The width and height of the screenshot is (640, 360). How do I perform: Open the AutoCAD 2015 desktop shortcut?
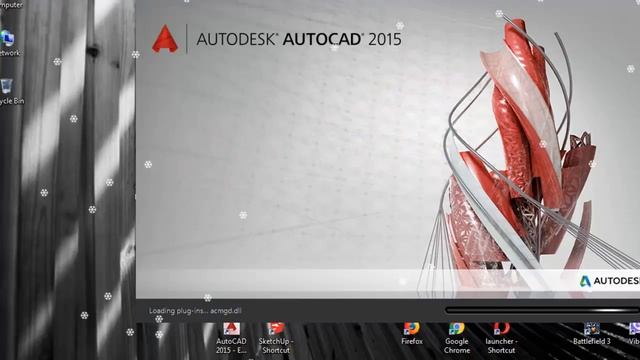click(231, 338)
